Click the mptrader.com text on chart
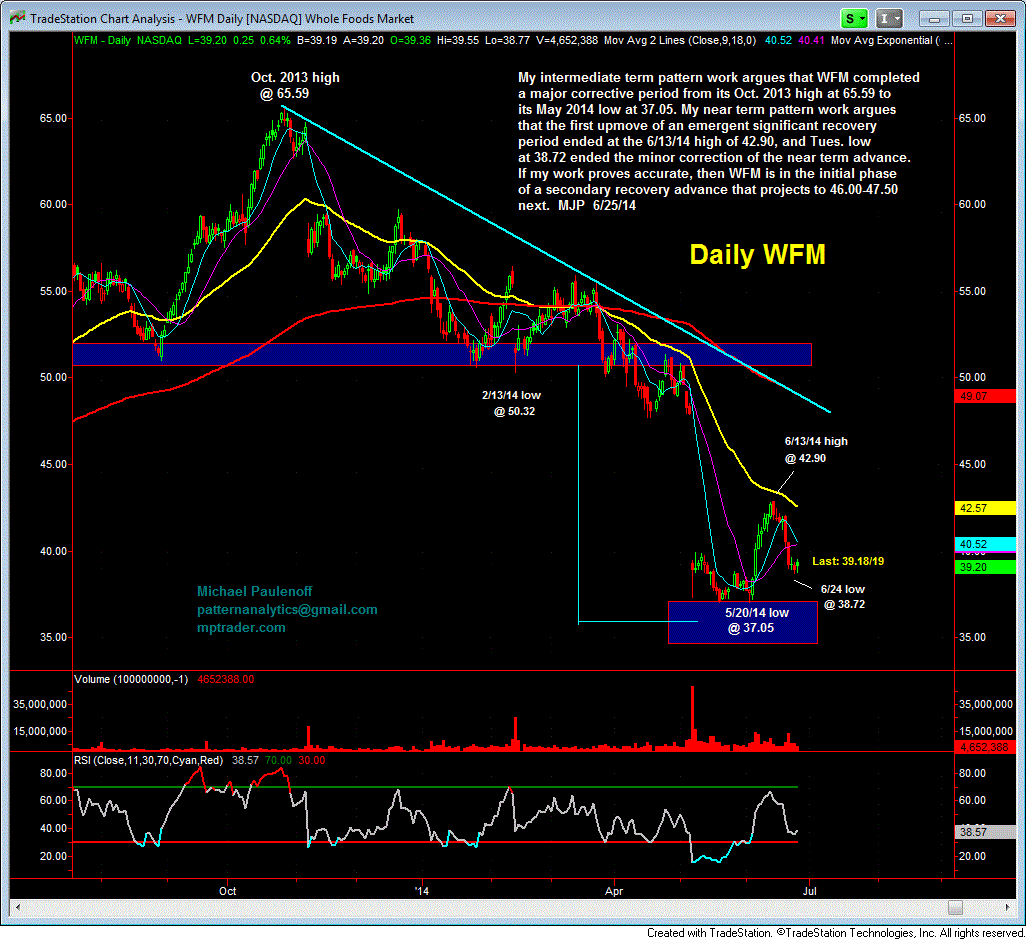The height and width of the screenshot is (939, 1026). point(241,628)
